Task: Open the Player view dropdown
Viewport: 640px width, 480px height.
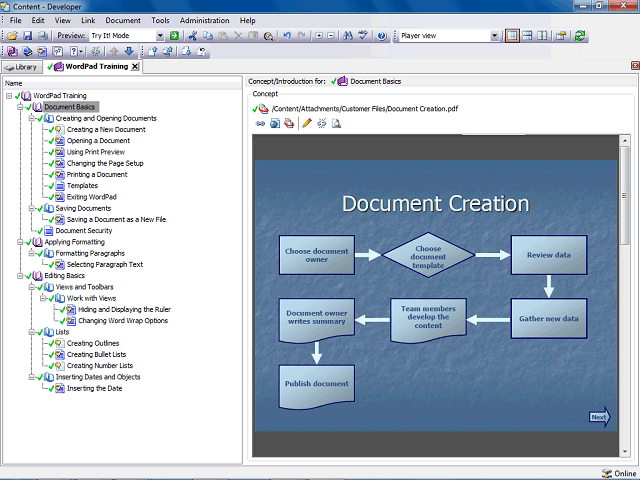Action: tap(494, 36)
